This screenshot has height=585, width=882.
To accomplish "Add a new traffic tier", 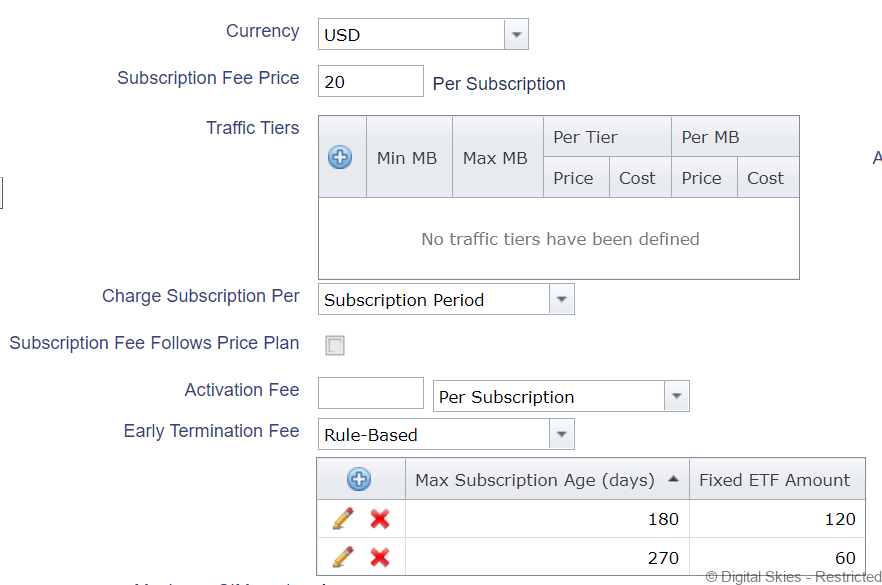I will pyautogui.click(x=340, y=157).
